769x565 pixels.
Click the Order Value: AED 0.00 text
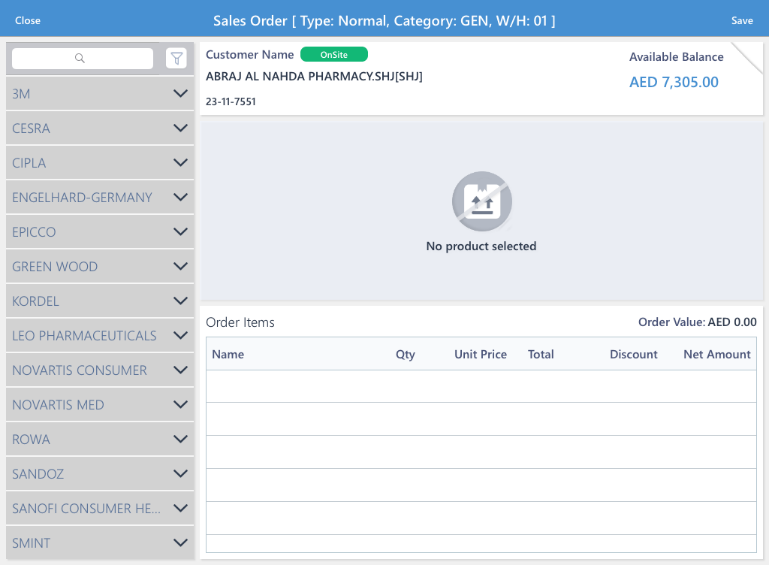click(x=697, y=322)
